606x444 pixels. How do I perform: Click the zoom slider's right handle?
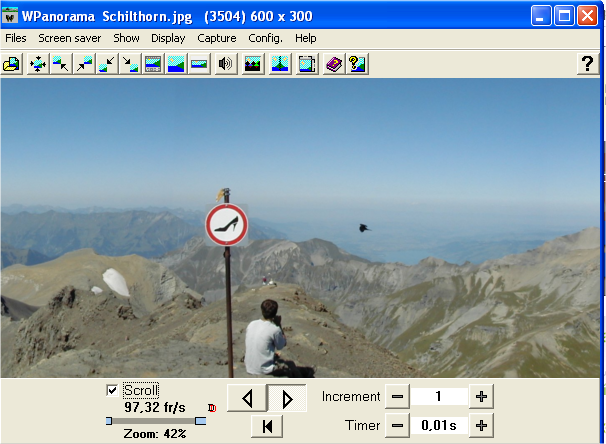pyautogui.click(x=201, y=421)
